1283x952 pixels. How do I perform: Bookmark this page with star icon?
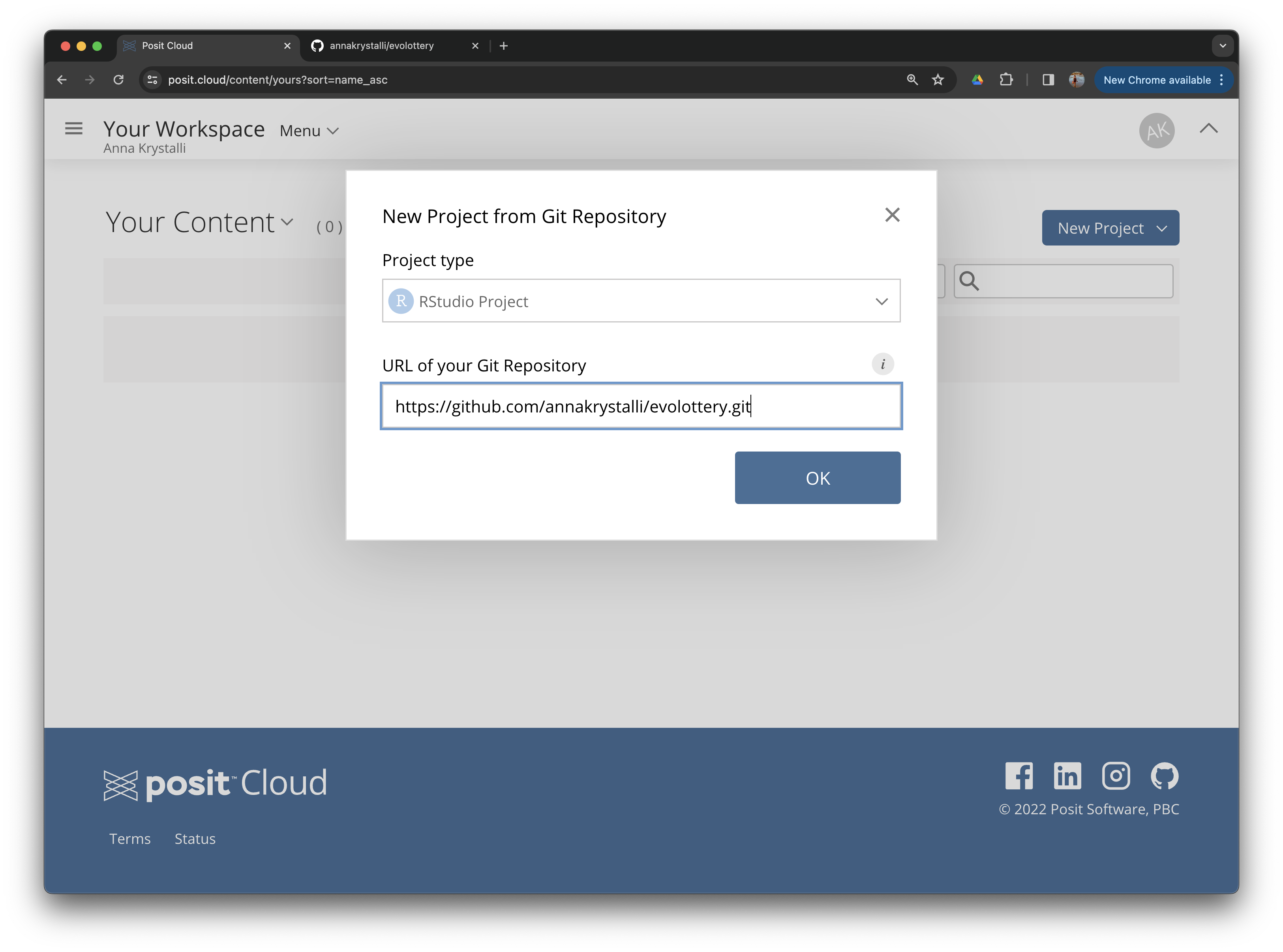pos(938,79)
